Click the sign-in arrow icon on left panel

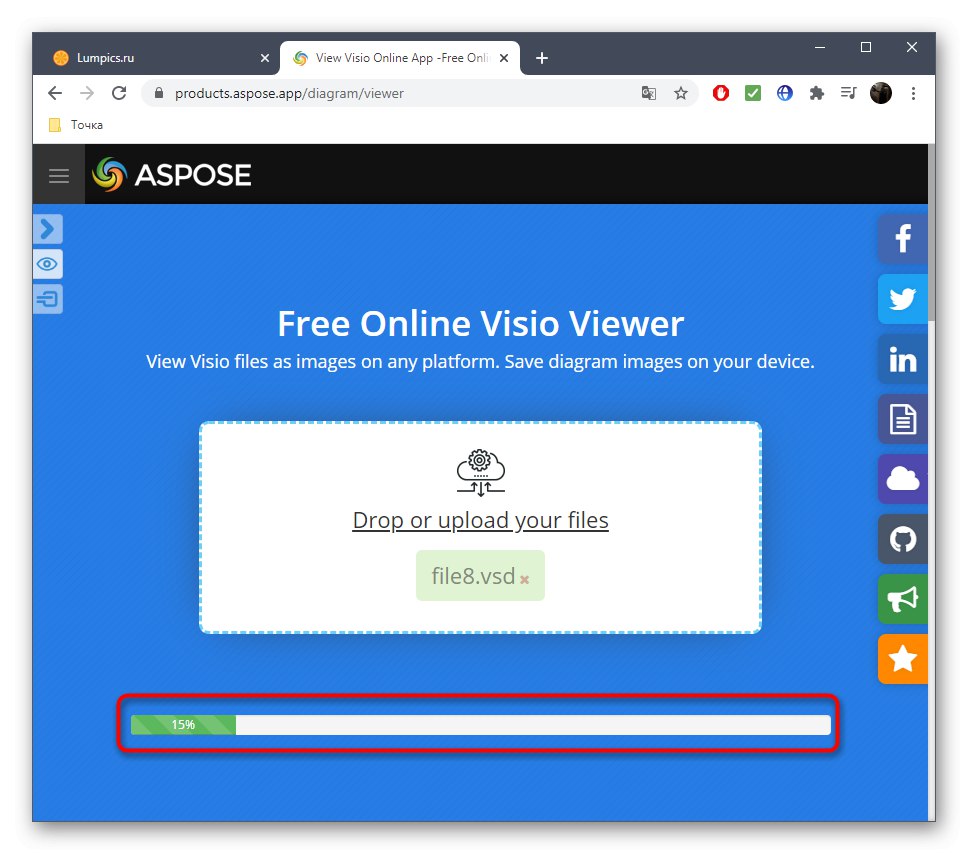[x=48, y=299]
